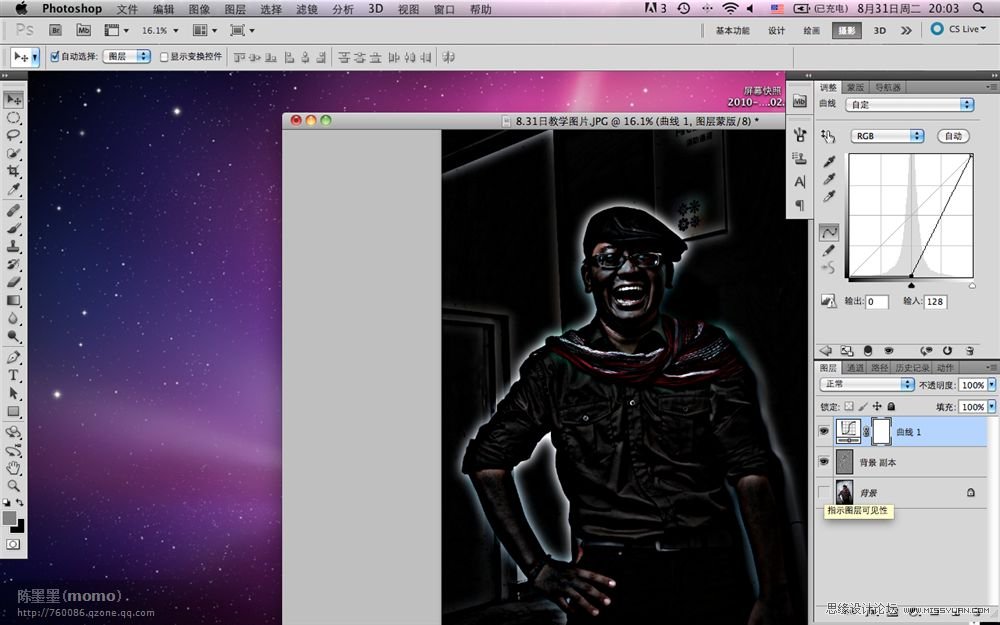The height and width of the screenshot is (625, 1000).
Task: Switch to the 蒙版 tab
Action: [x=855, y=87]
